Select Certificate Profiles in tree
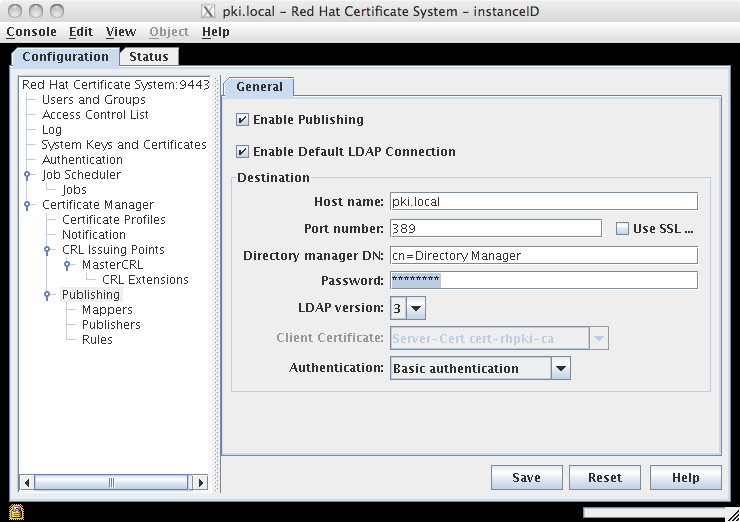Image resolution: width=740 pixels, height=522 pixels. [x=114, y=220]
